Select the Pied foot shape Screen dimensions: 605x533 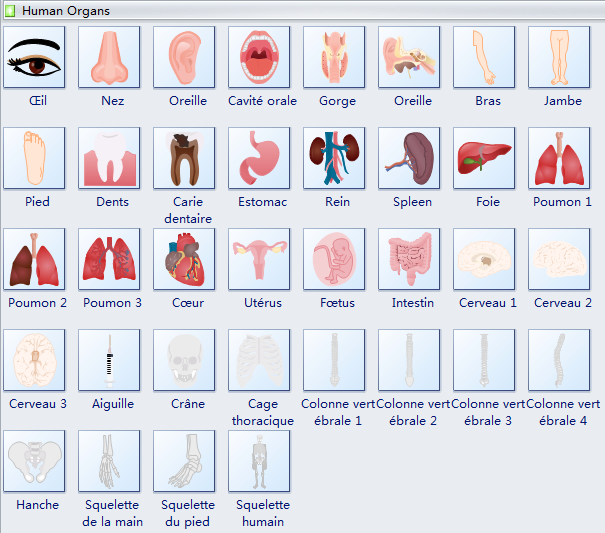pyautogui.click(x=34, y=158)
